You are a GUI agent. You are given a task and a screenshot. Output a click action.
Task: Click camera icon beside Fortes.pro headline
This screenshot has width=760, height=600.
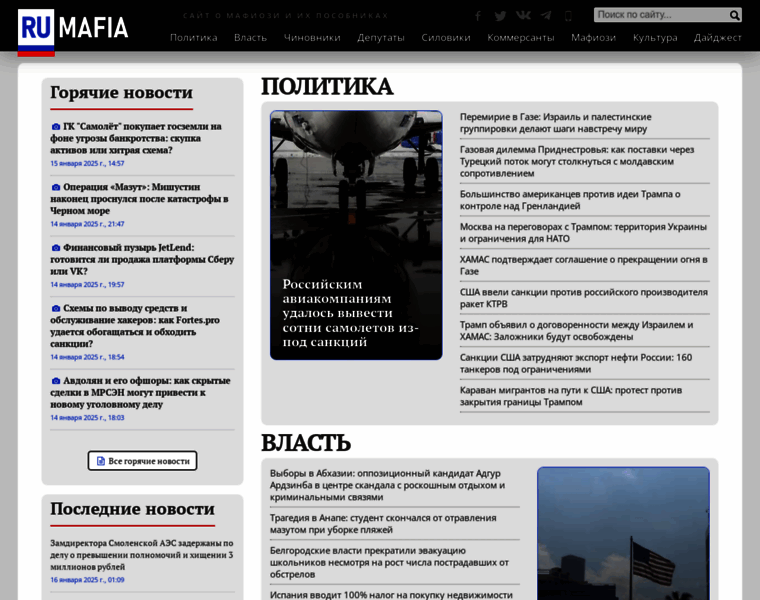click(56, 308)
